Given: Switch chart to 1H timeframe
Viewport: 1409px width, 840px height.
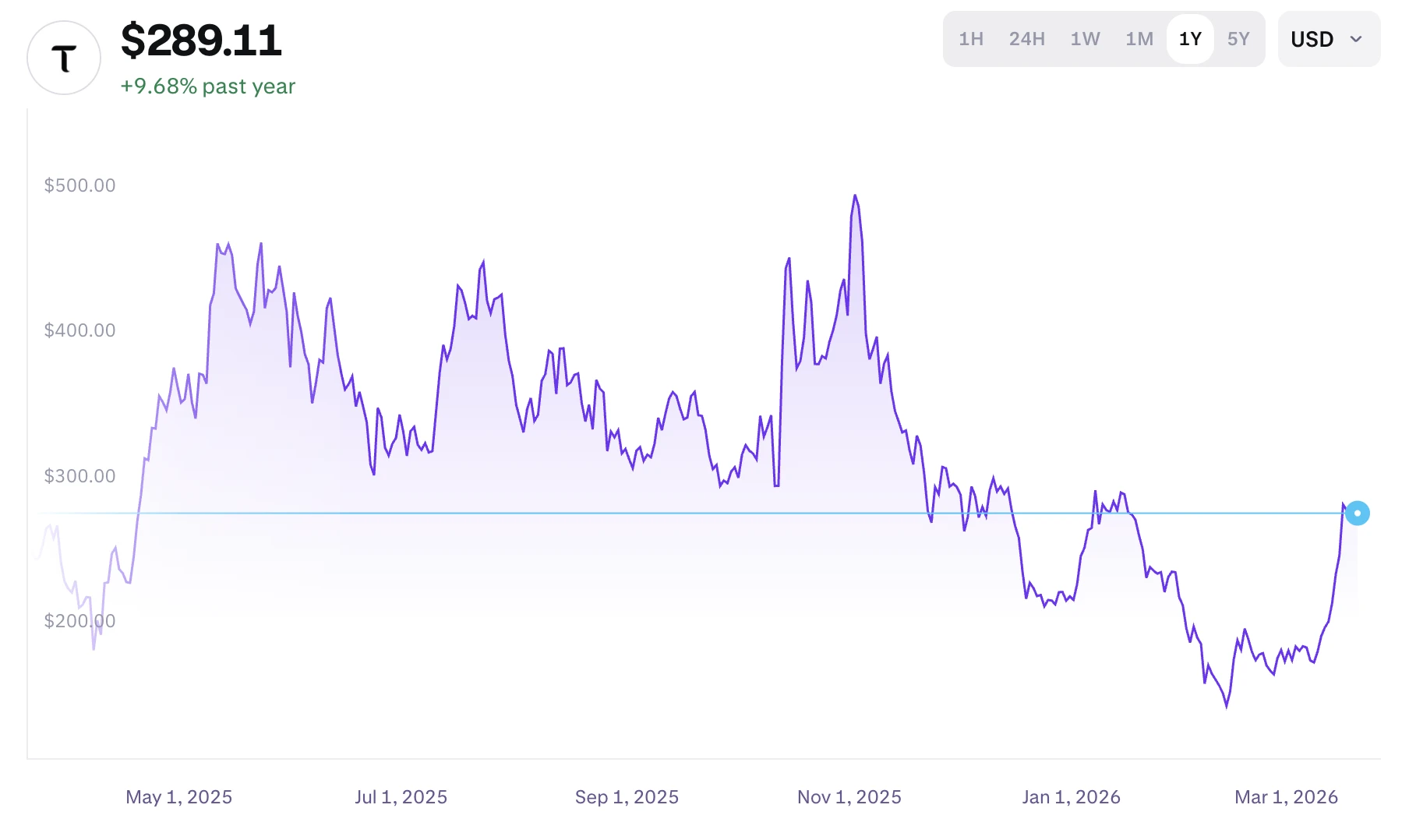Looking at the screenshot, I should 971,39.
